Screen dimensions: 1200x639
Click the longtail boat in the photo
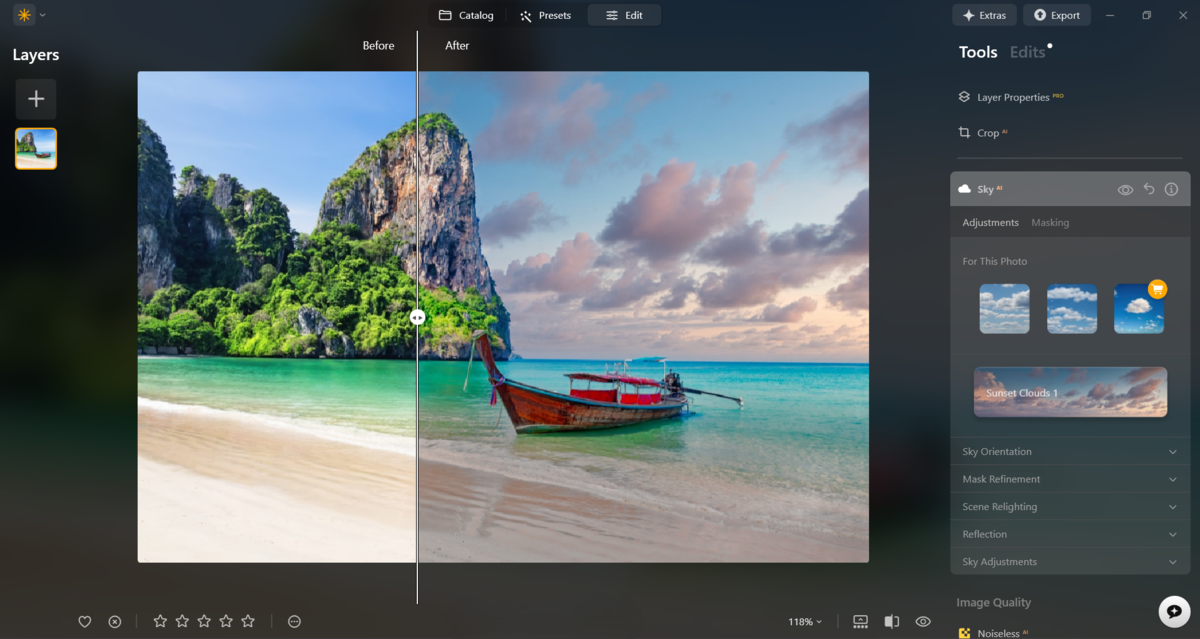coord(590,390)
